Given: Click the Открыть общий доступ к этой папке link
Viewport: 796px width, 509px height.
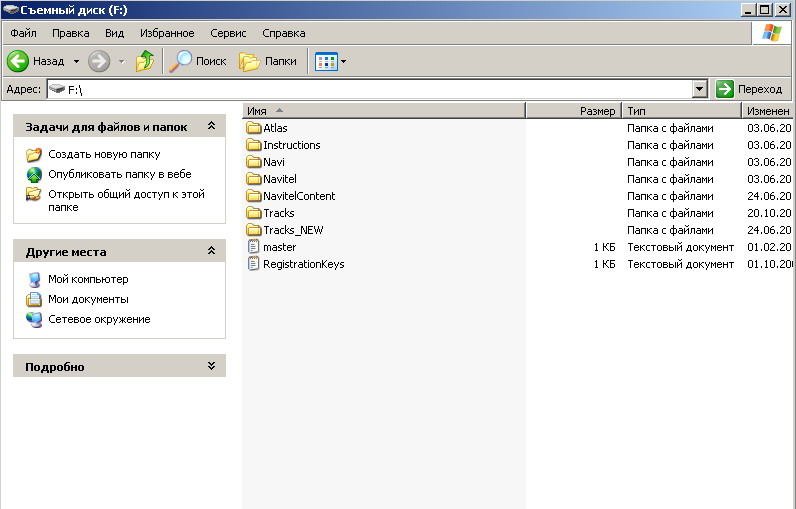Looking at the screenshot, I should [126, 200].
